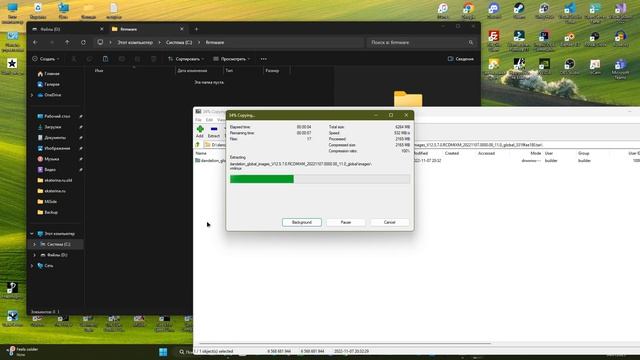The width and height of the screenshot is (640, 360).
Task: Open the more options ellipsis in Explorer
Action: 264,59
